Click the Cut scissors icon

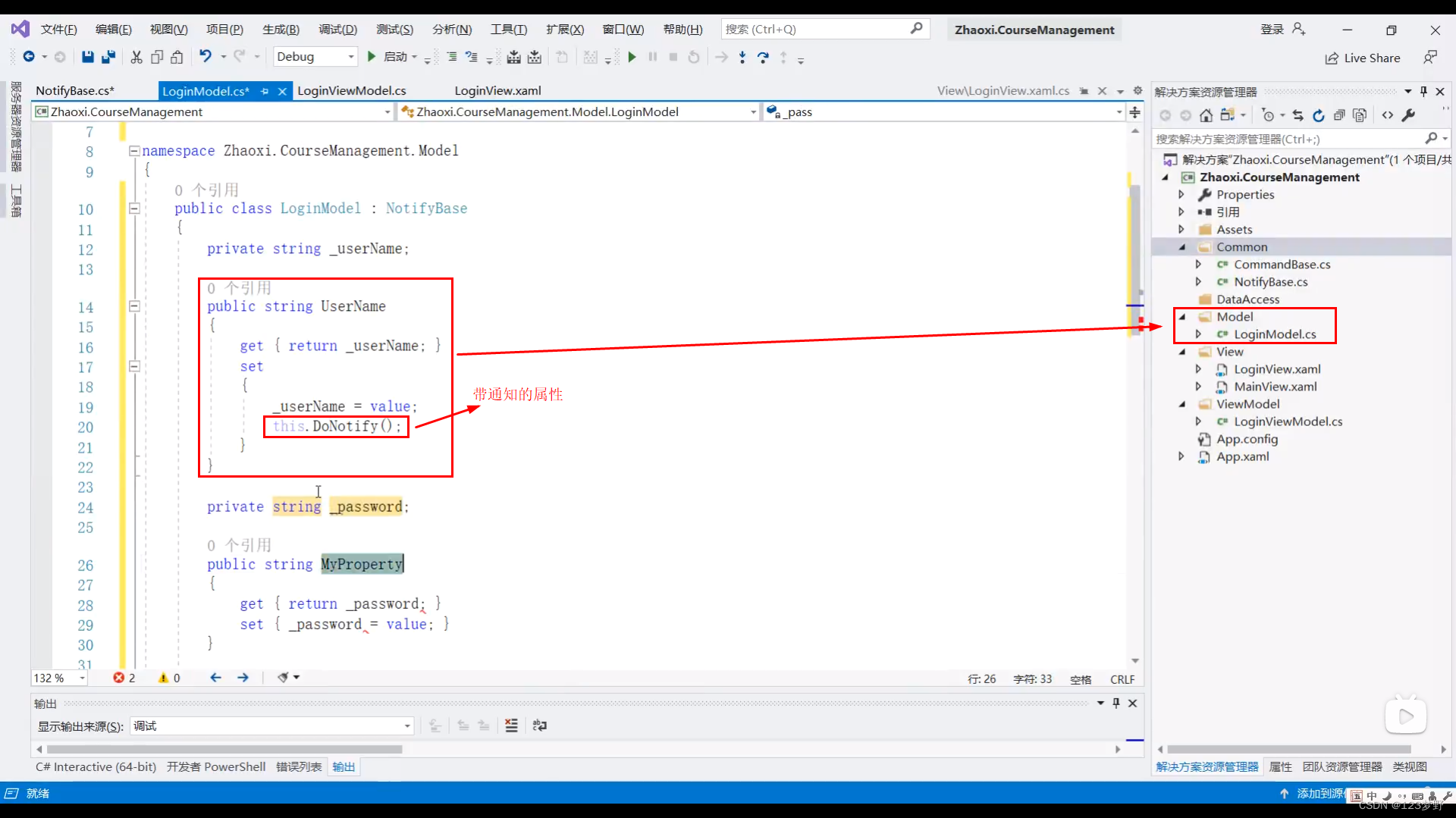coord(136,57)
